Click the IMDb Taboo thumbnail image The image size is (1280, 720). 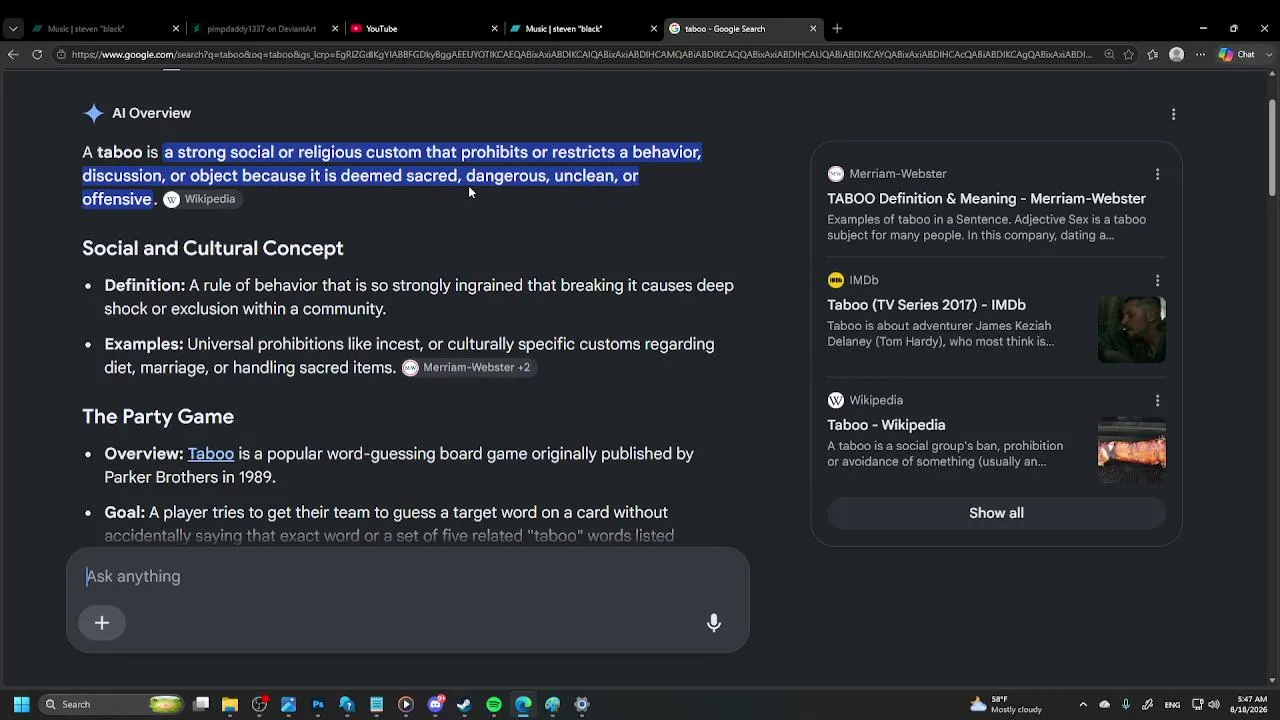click(1132, 329)
